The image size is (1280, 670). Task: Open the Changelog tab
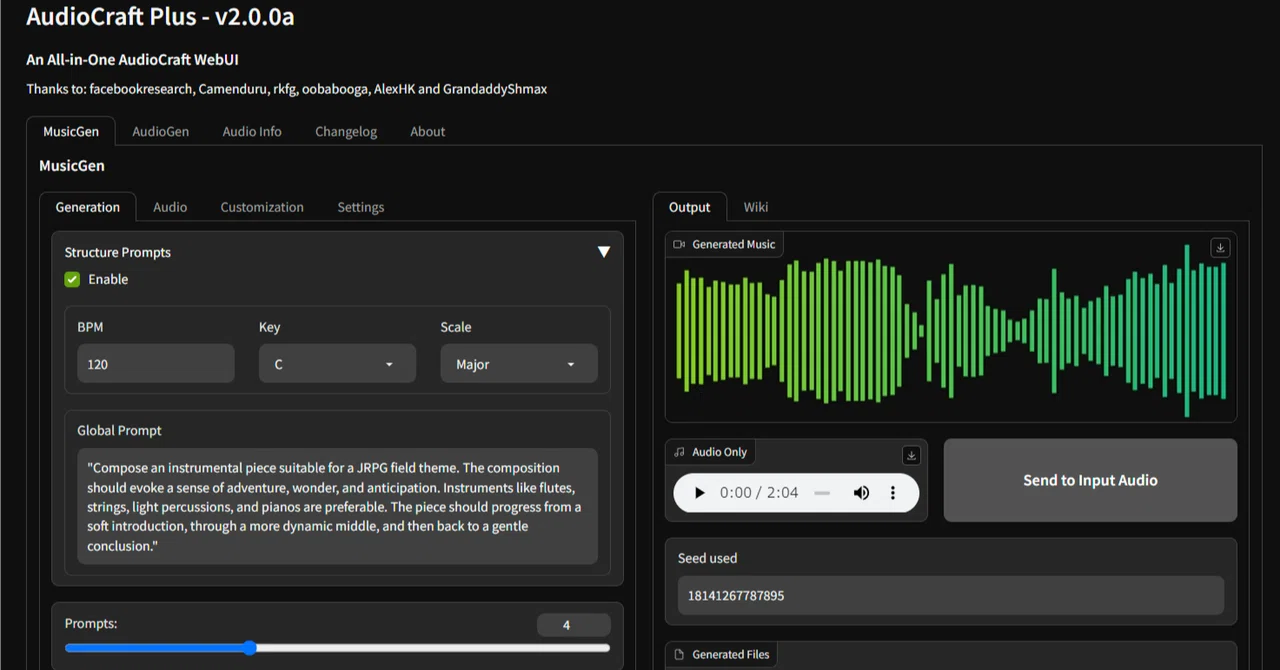tap(346, 131)
